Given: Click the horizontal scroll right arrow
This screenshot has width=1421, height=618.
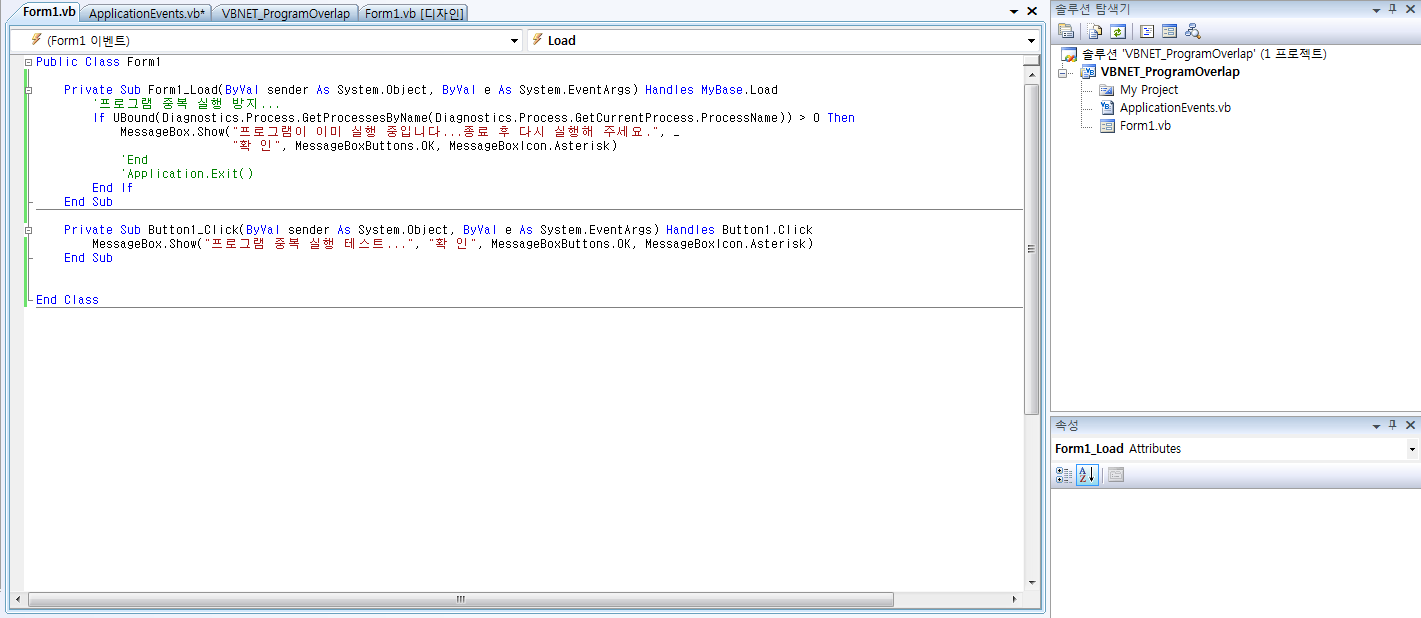Looking at the screenshot, I should pos(1014,600).
